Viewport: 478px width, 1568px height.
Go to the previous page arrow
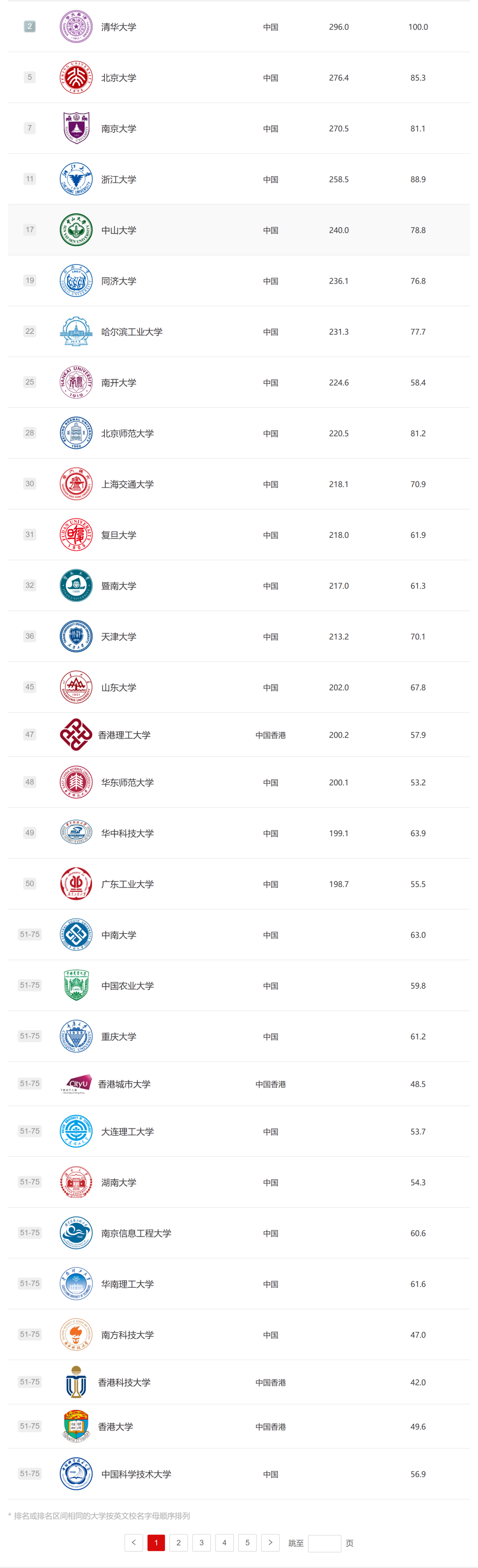pyautogui.click(x=134, y=1542)
